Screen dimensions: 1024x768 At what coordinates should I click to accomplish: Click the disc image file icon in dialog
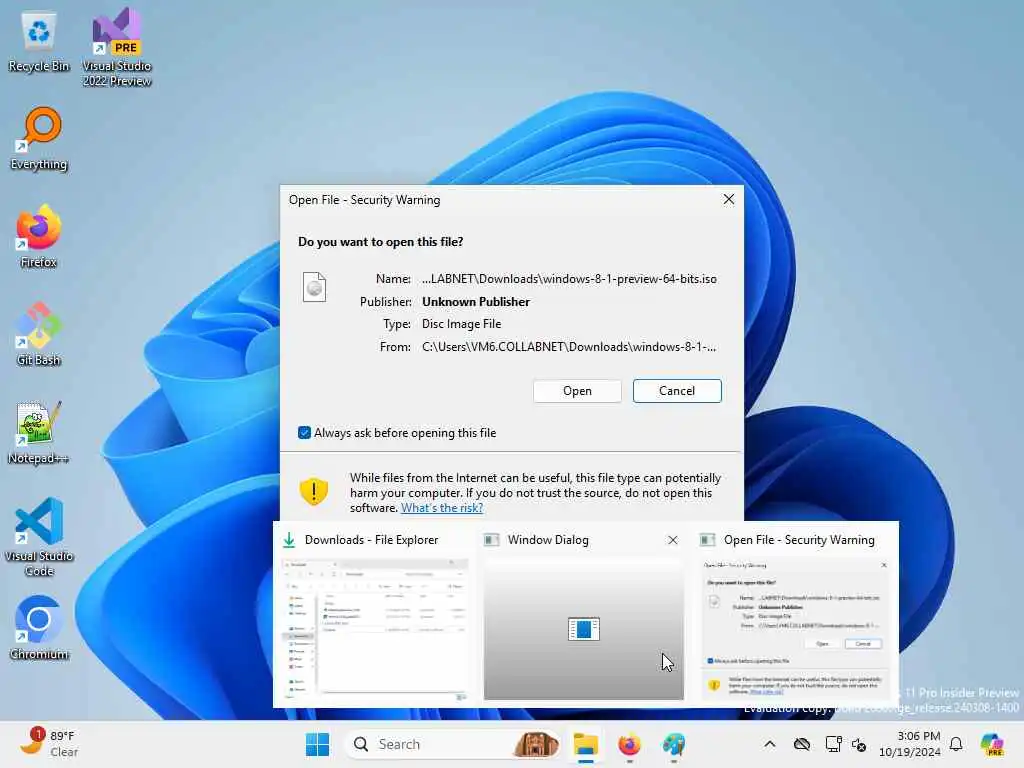[x=314, y=287]
